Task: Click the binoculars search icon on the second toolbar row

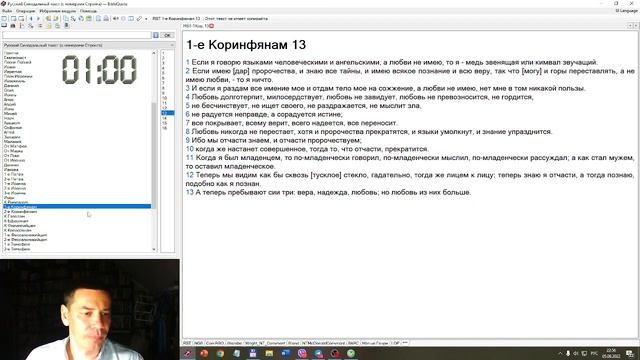Action: pyautogui.click(x=13, y=25)
